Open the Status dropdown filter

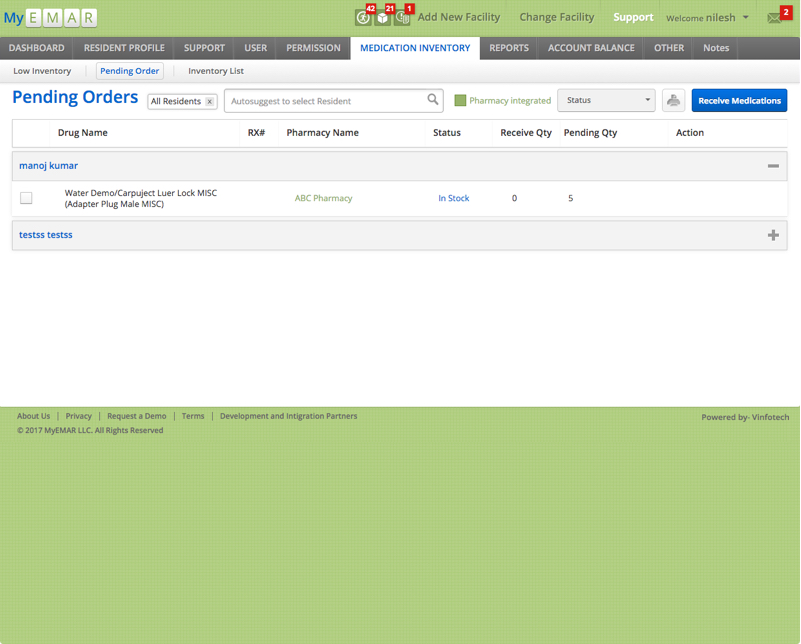(606, 101)
